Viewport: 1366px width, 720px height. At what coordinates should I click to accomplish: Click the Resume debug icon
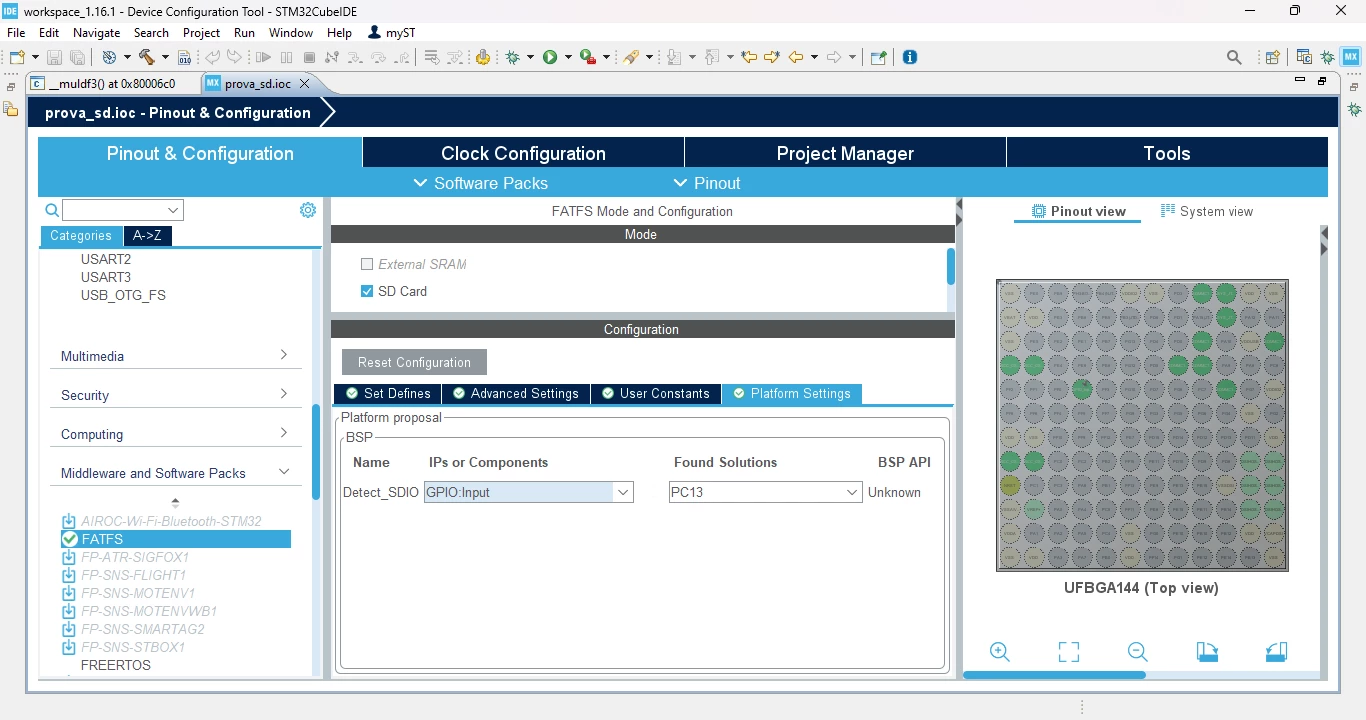(264, 57)
